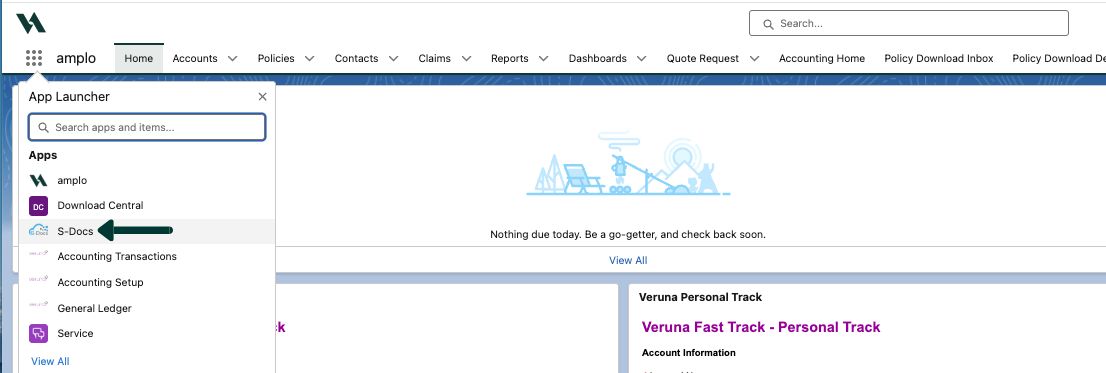Click the amplo app icon in launcher
Image resolution: width=1106 pixels, height=373 pixels.
pos(38,181)
